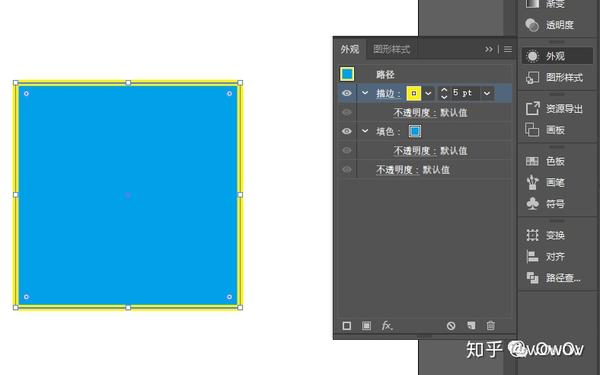Collapse the 描边 stroke row chevron

coord(365,93)
